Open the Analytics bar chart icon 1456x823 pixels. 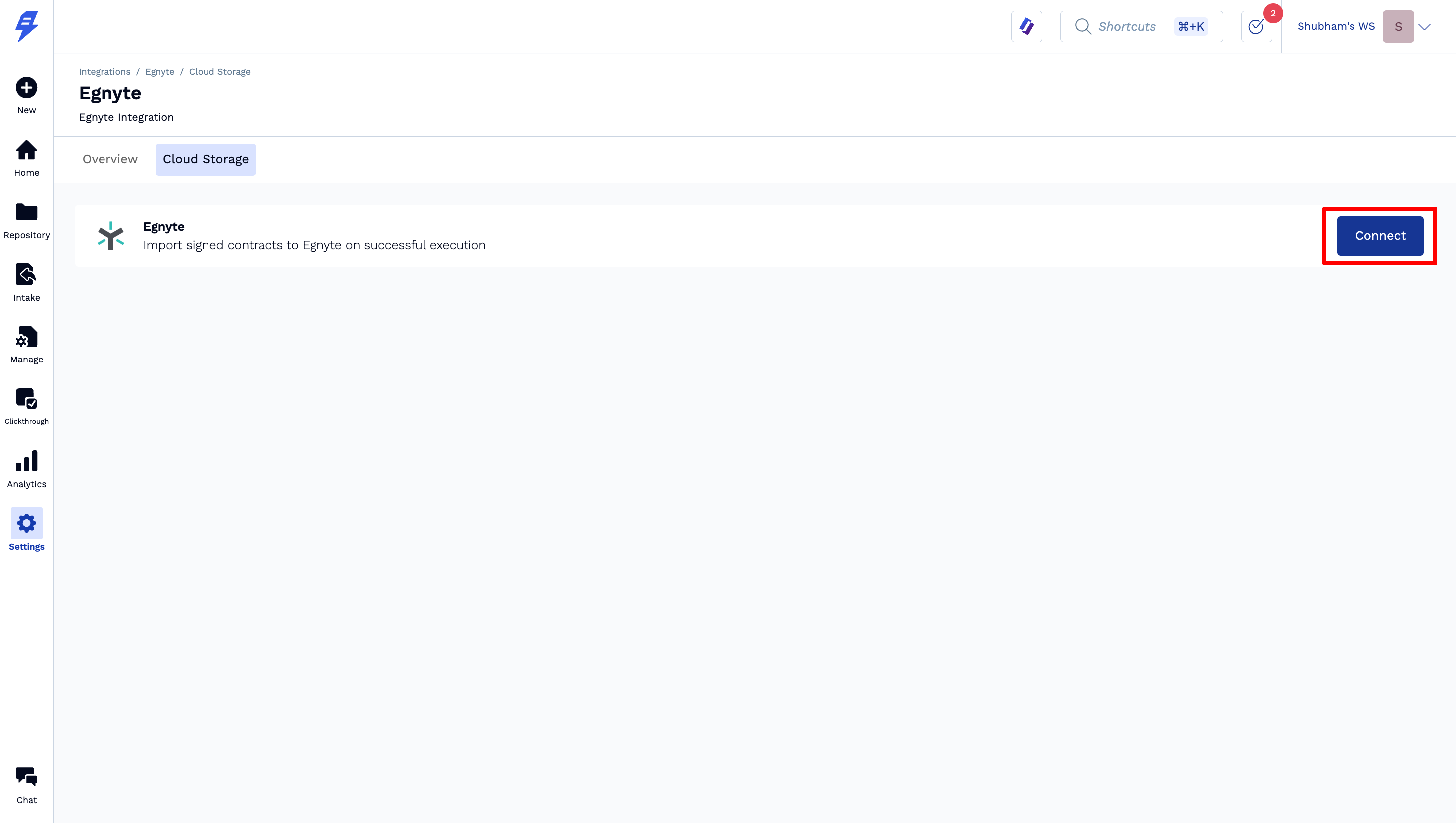coord(27,461)
